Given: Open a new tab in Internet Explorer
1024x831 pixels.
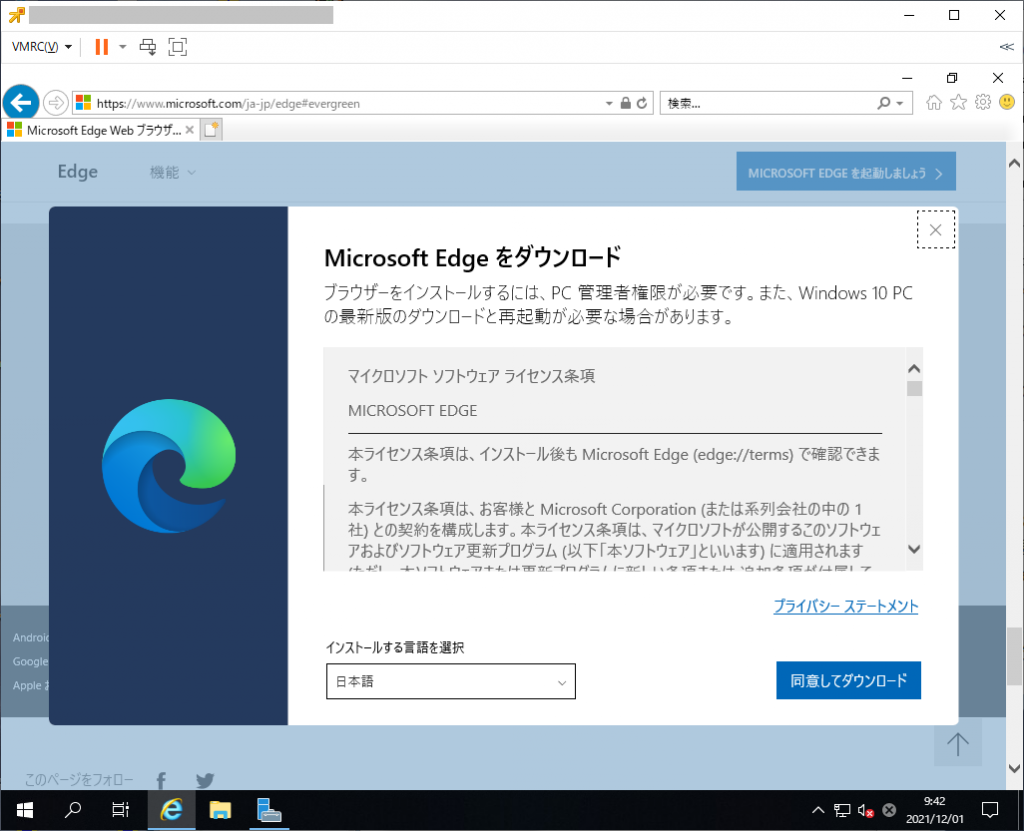Looking at the screenshot, I should tap(211, 130).
